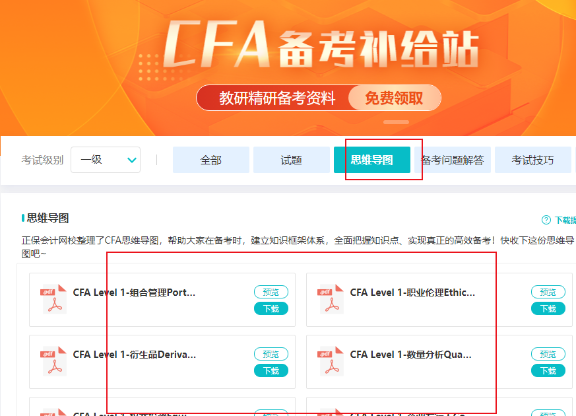Select the 全部 tab
Viewport: 576px width, 416px height.
[211, 160]
